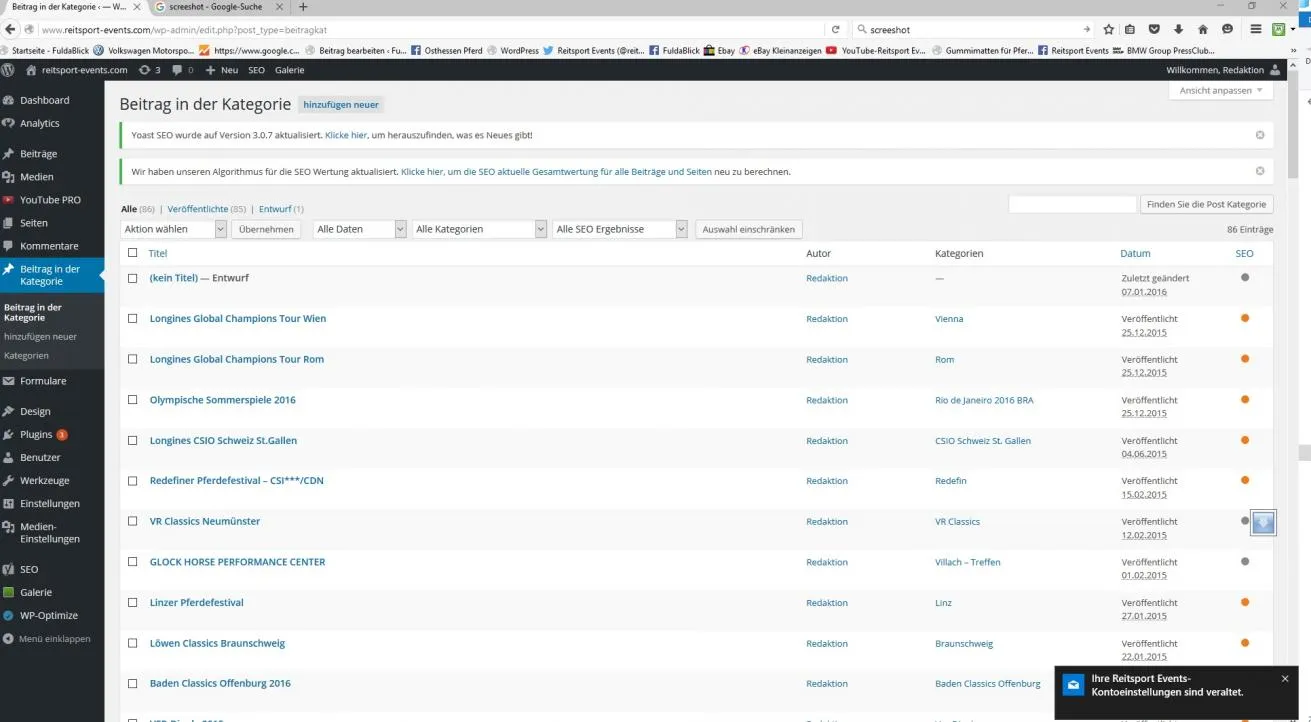Open the Willkommen, Redaktion user menu
This screenshot has height=722, width=1311.
(1223, 70)
